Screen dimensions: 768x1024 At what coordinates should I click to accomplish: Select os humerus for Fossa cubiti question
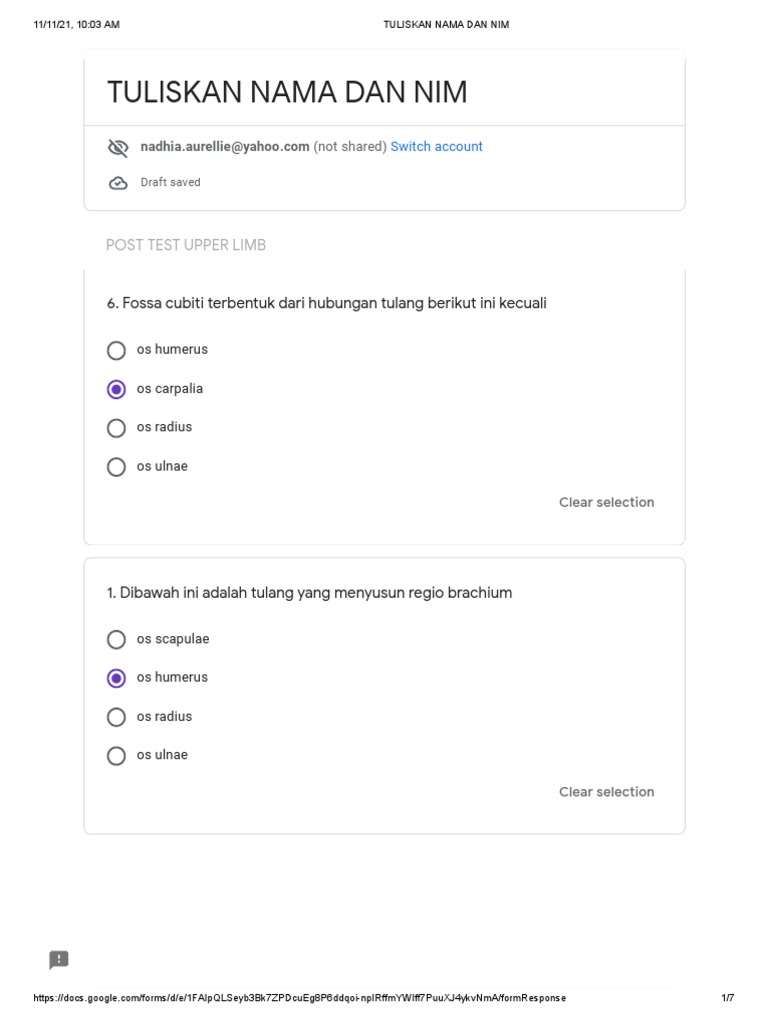116,350
